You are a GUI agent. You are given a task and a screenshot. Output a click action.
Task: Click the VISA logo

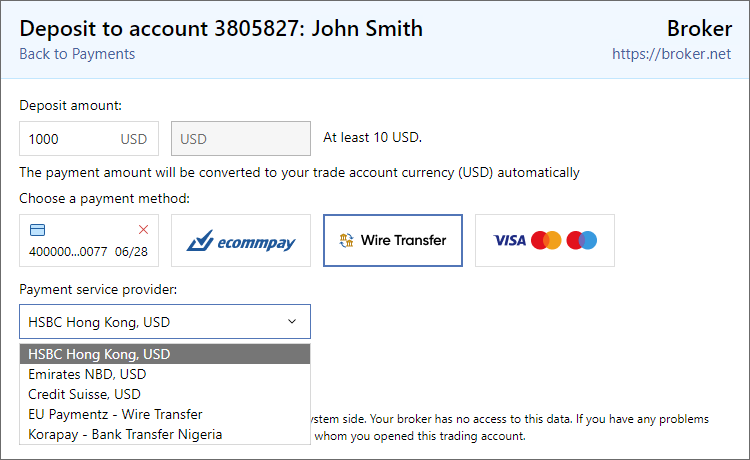[x=509, y=240]
